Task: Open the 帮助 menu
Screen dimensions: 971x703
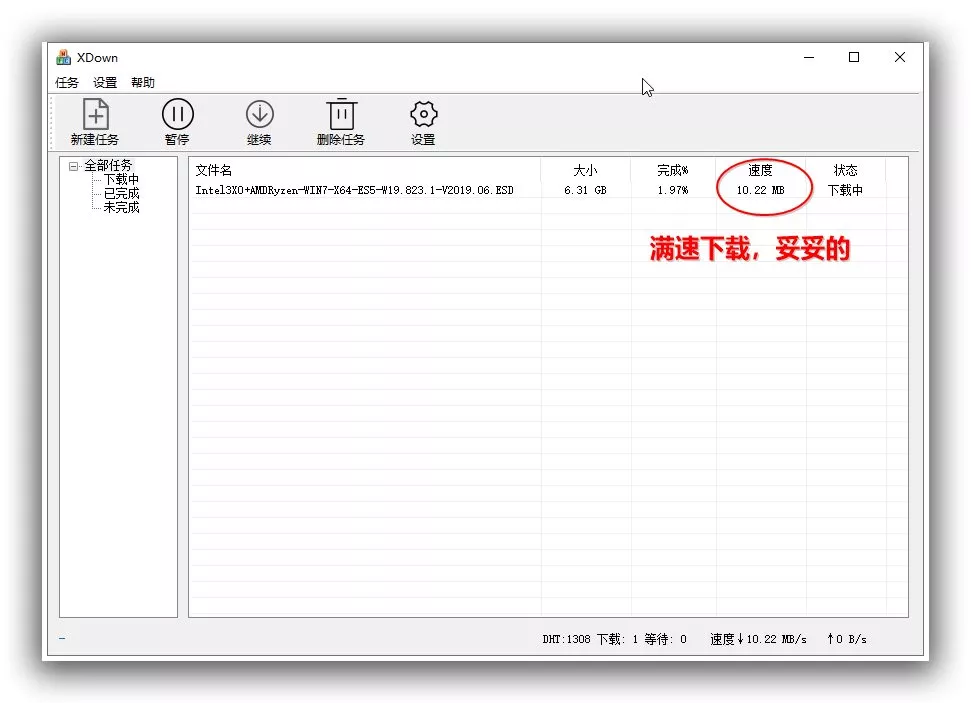Action: click(142, 82)
